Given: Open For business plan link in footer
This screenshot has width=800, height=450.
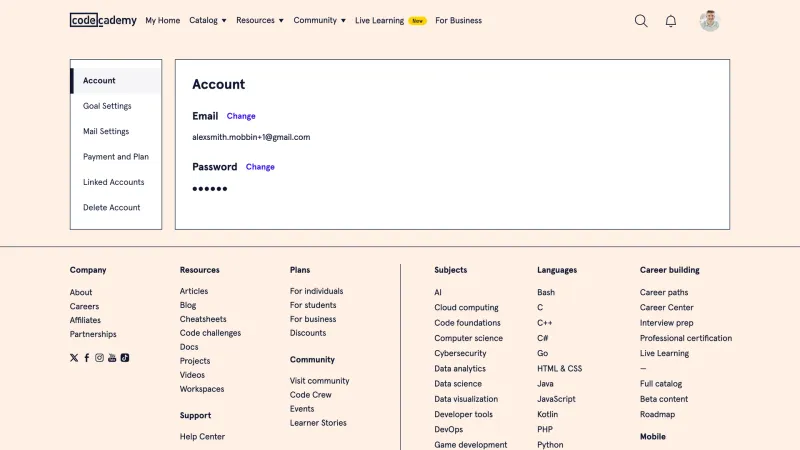Looking at the screenshot, I should 313,319.
